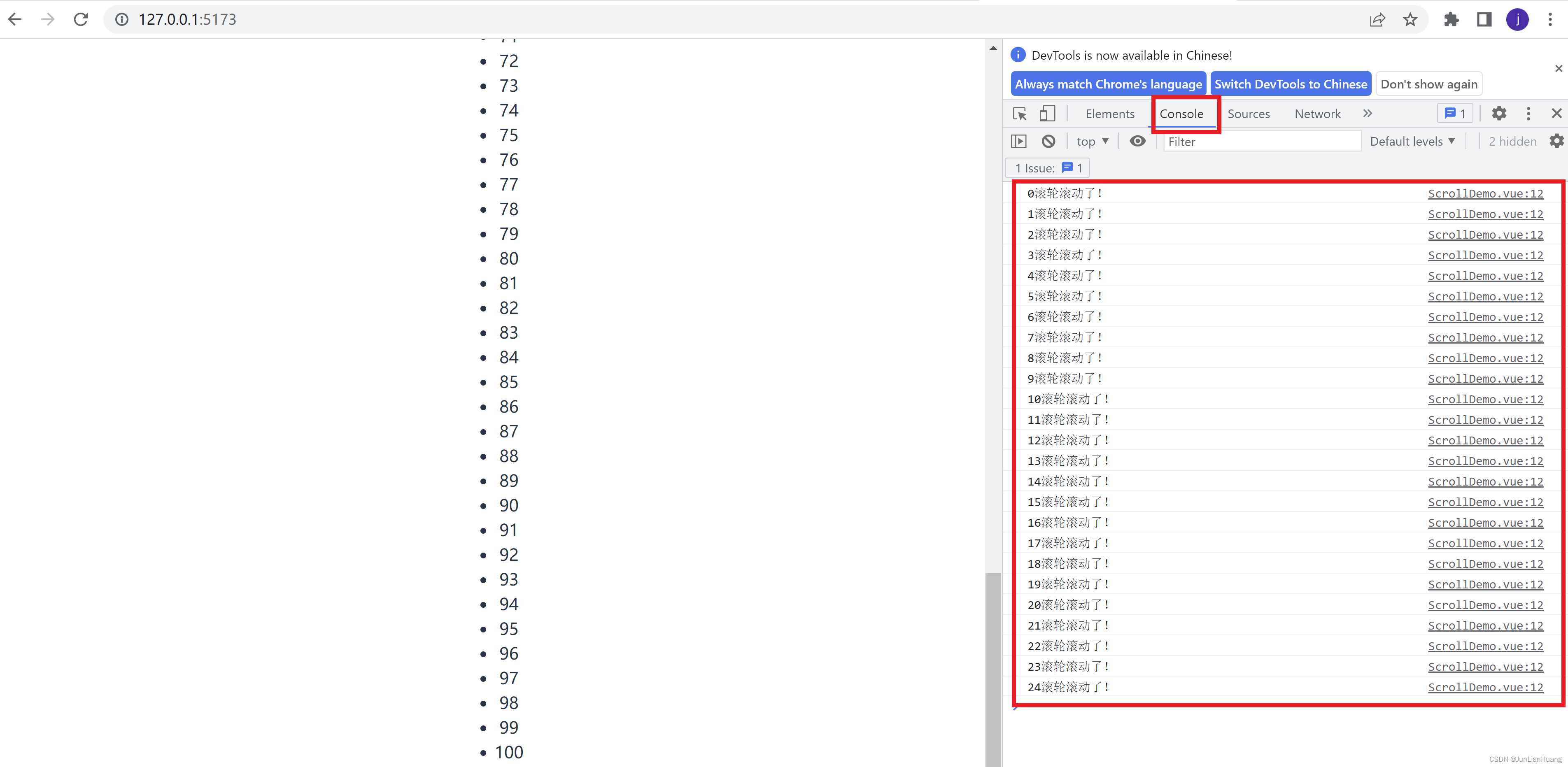Open DevTools settings gear icon

click(x=1498, y=113)
